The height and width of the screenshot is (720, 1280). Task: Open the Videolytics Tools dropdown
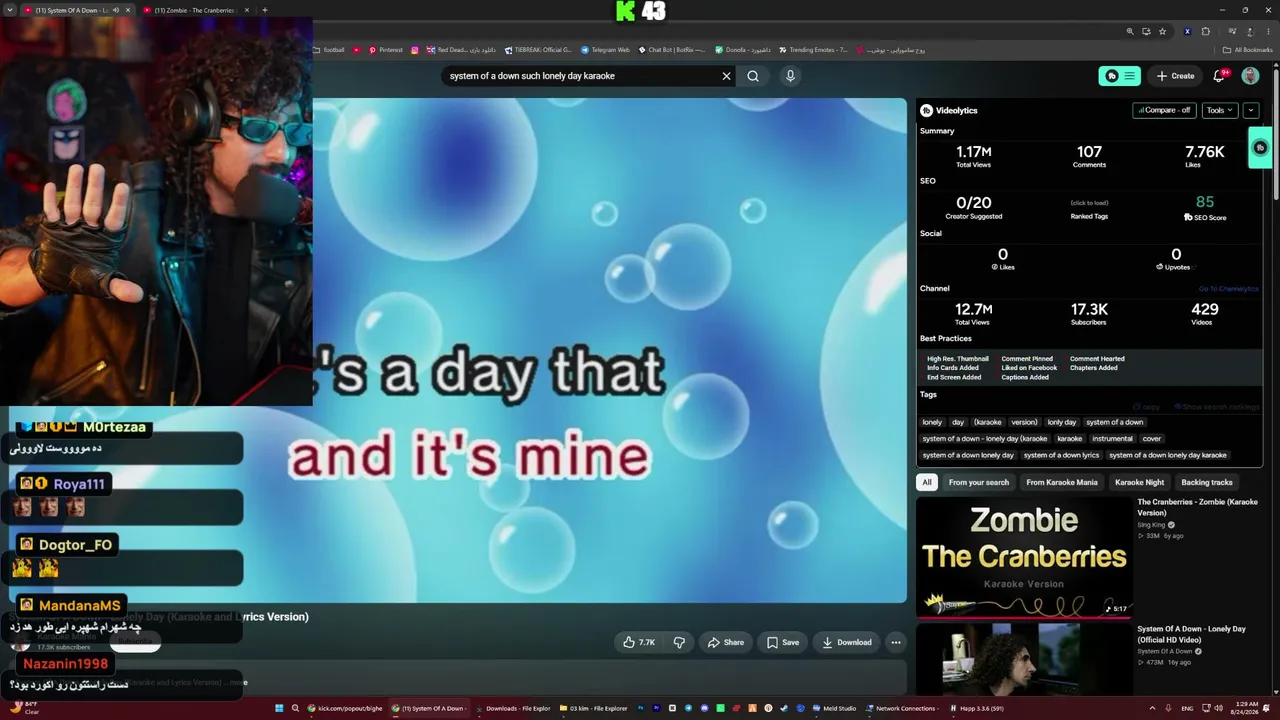[x=1219, y=110]
